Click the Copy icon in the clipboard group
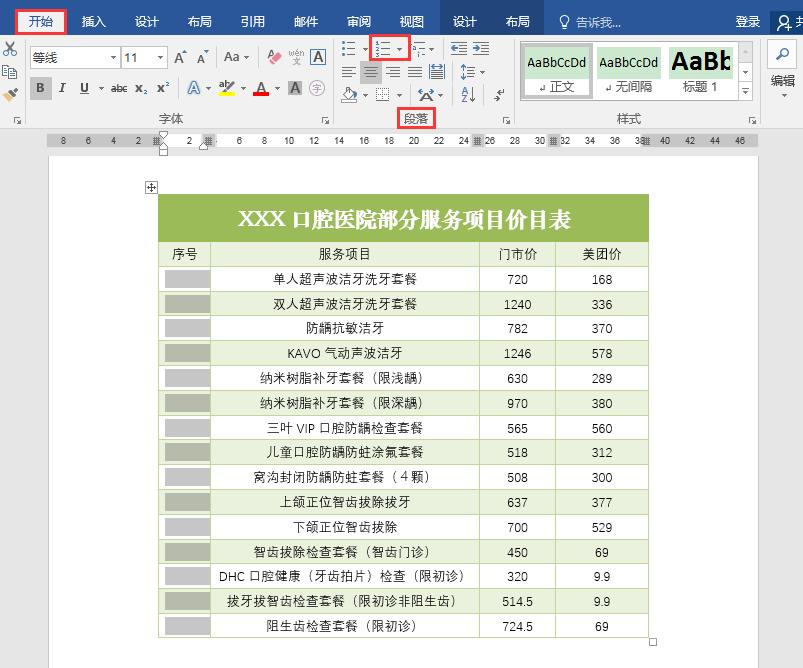The image size is (803, 668). (x=9, y=70)
